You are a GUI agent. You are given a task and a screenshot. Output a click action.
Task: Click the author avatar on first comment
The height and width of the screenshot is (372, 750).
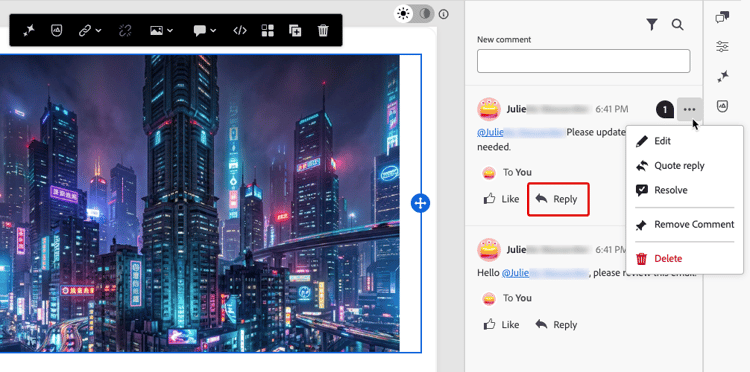(489, 109)
